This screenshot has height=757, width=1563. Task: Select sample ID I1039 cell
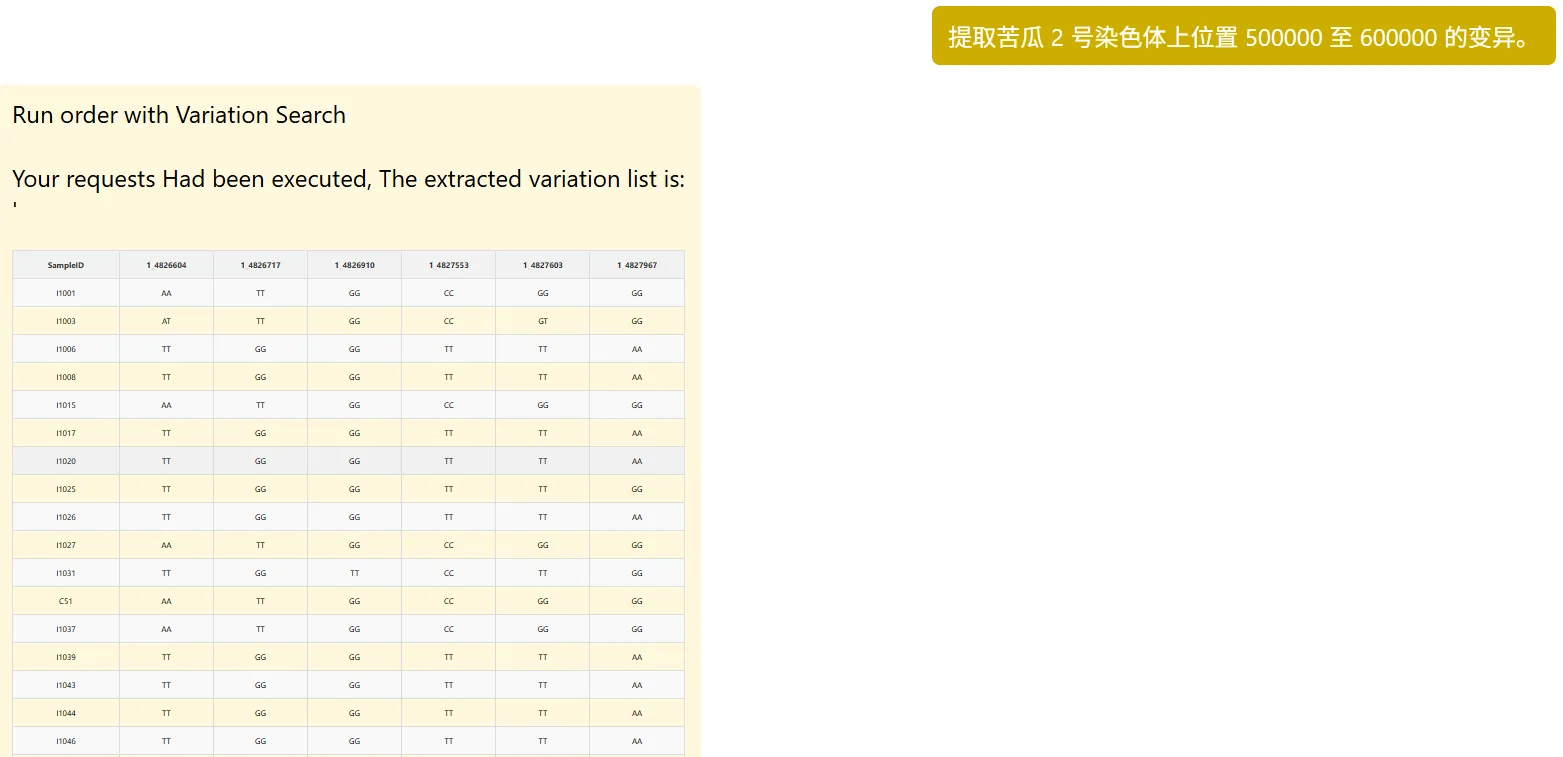click(x=66, y=657)
